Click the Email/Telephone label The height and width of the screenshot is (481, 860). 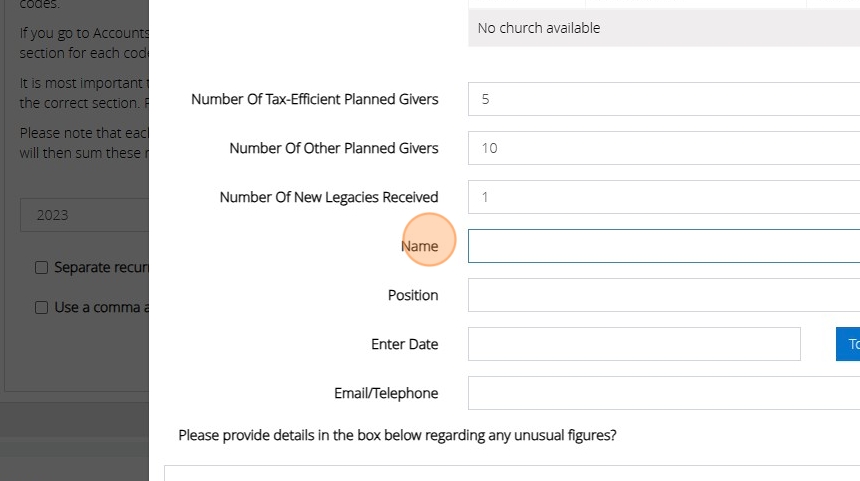coord(386,393)
